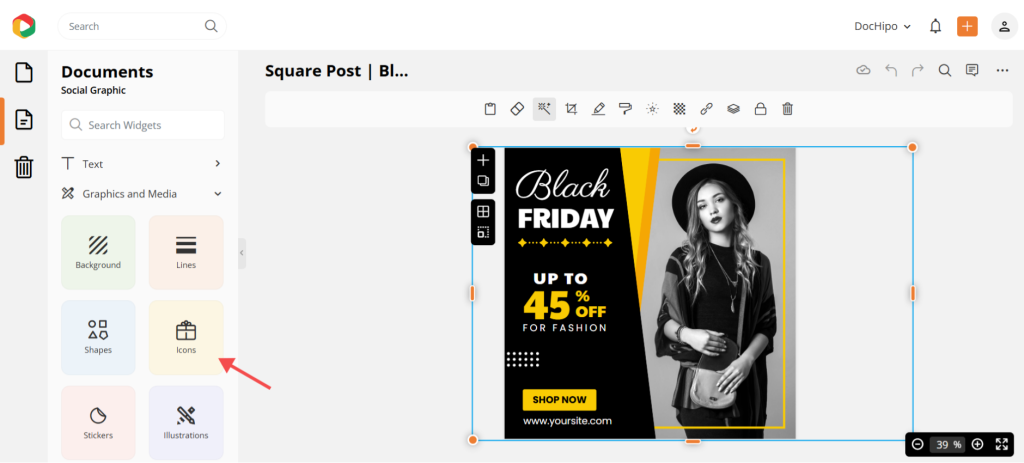Click the Social Graphic label
Viewport: 1024px width, 463px height.
tap(93, 91)
